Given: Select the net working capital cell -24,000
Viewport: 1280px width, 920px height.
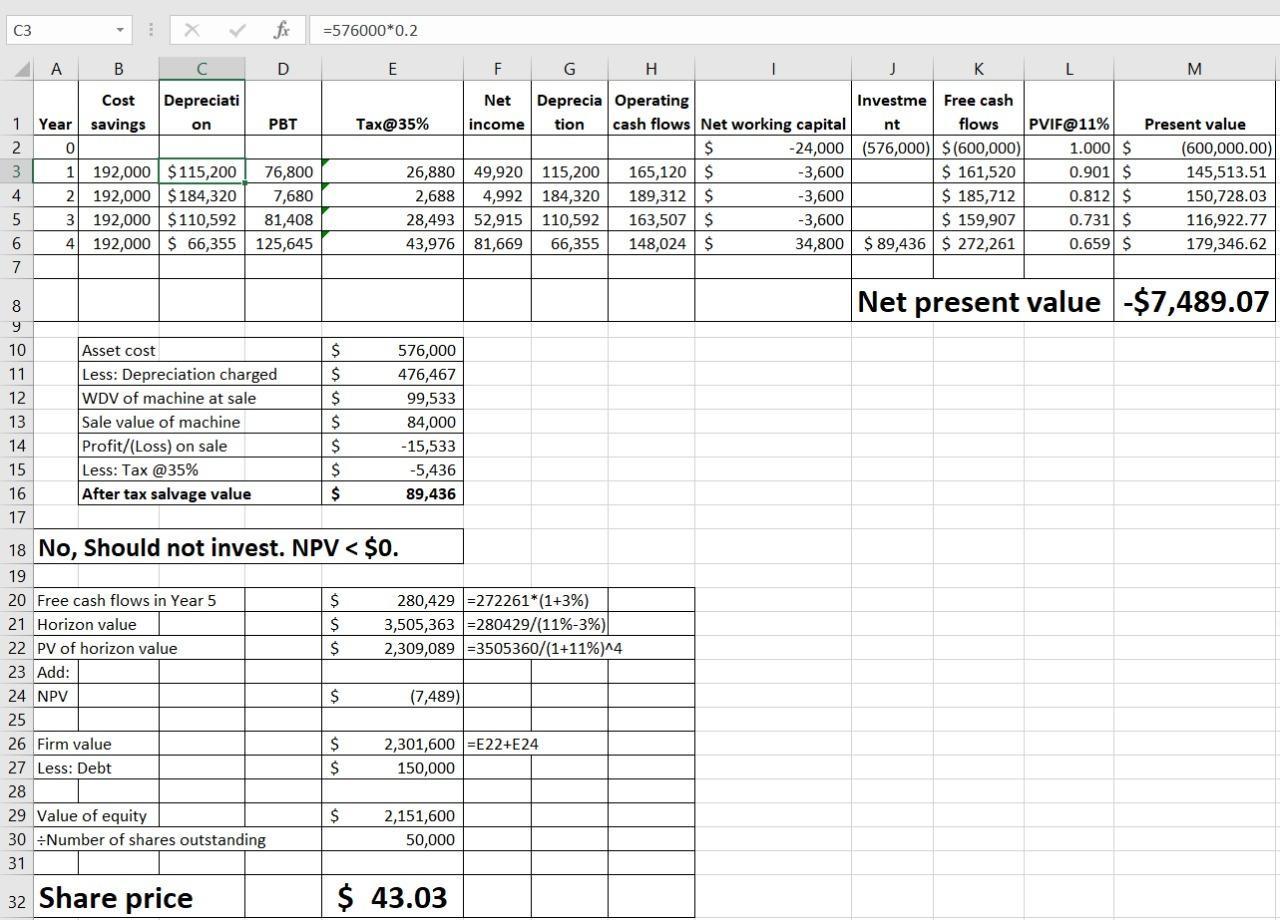Looking at the screenshot, I should click(773, 148).
